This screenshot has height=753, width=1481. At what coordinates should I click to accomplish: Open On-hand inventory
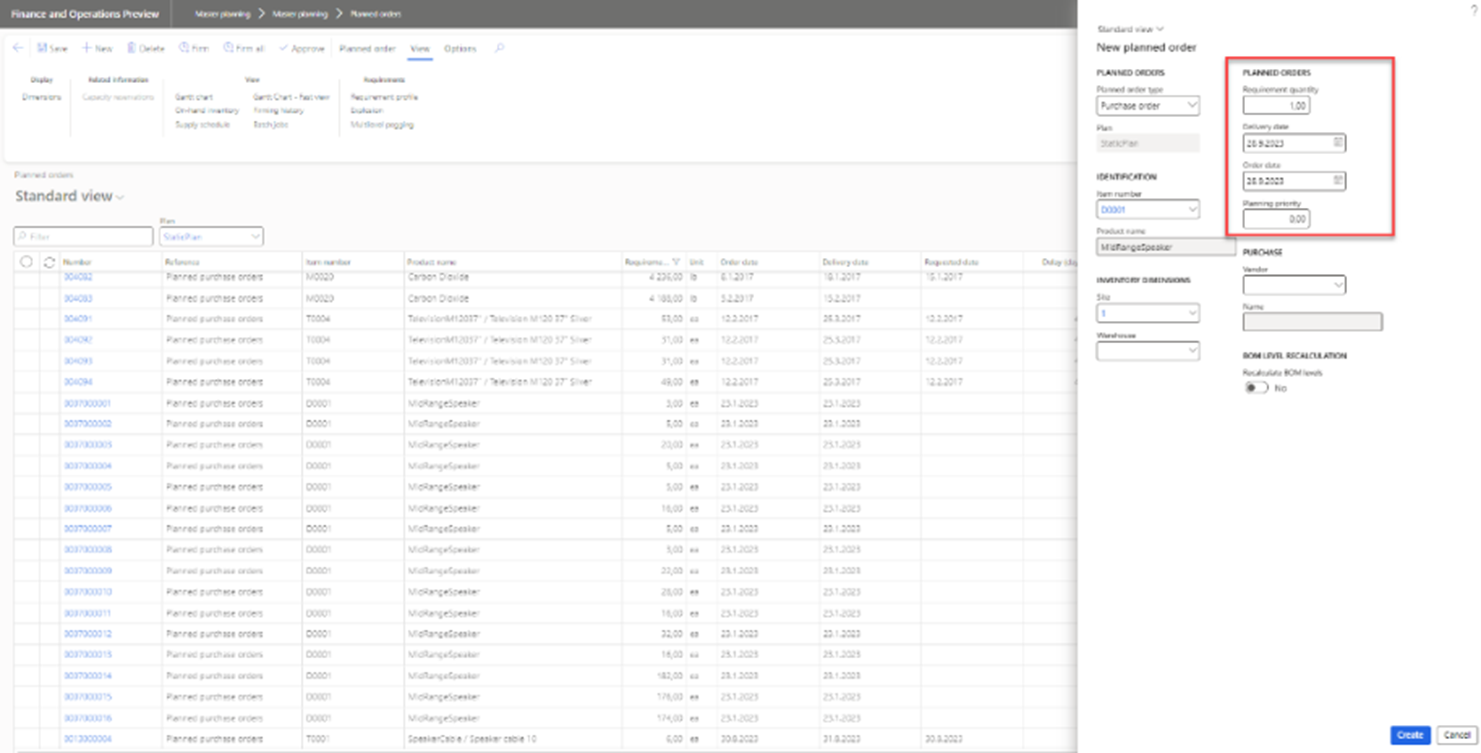point(207,111)
